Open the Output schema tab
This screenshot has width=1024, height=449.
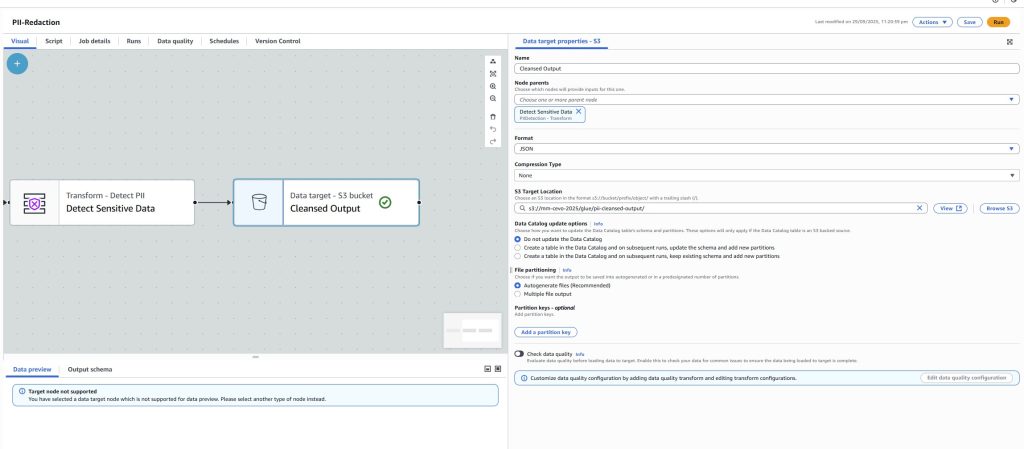pos(89,369)
